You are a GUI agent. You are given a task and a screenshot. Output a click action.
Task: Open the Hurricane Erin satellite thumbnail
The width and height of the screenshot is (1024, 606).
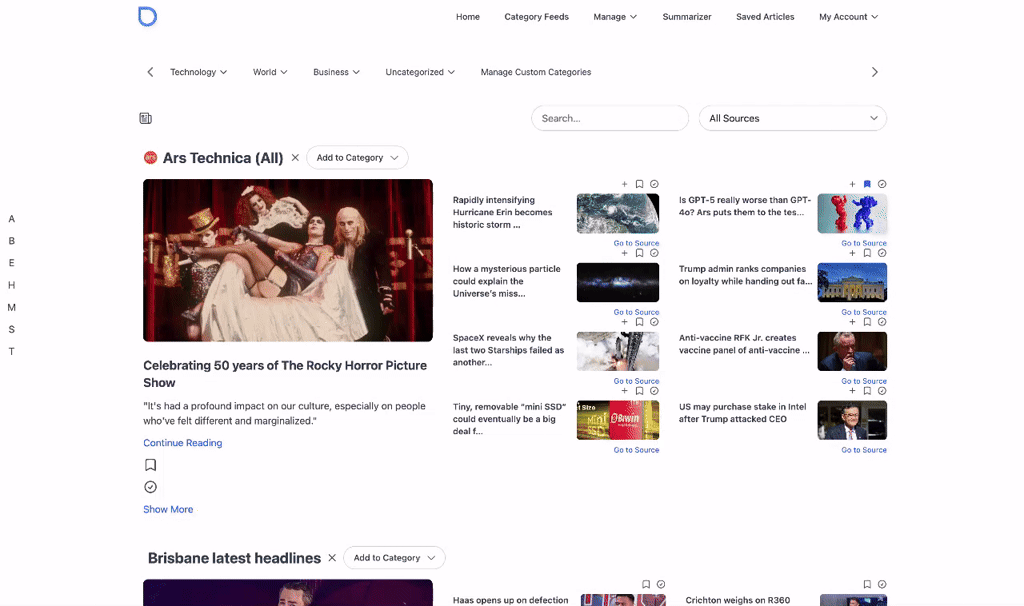[618, 214]
